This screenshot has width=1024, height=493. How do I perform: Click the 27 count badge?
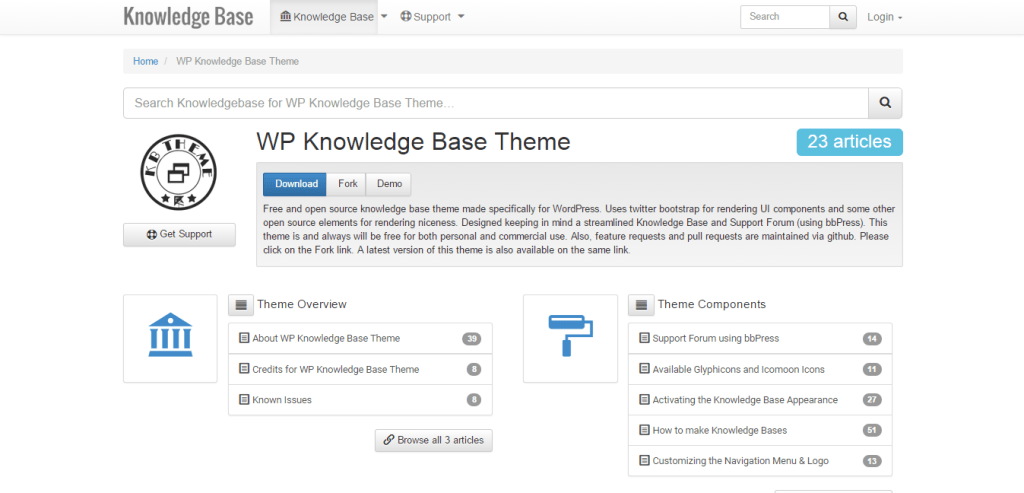[x=872, y=400]
